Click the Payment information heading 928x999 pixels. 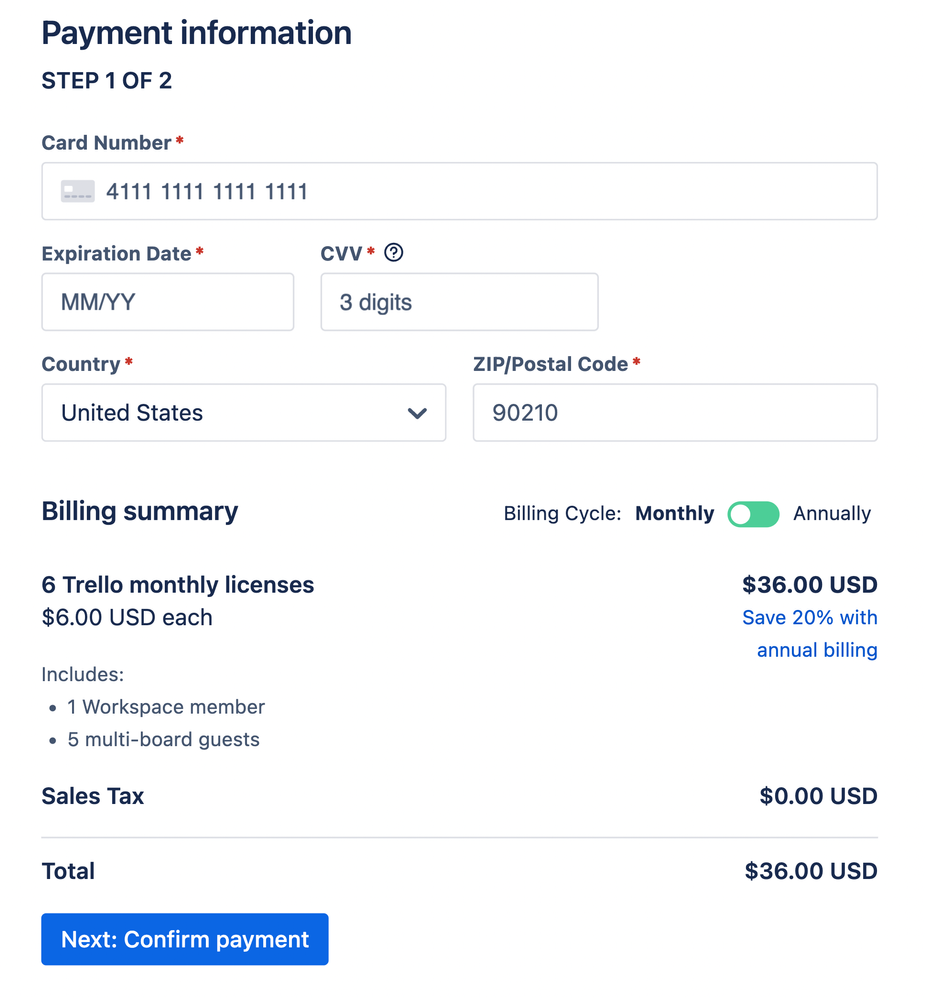[196, 33]
